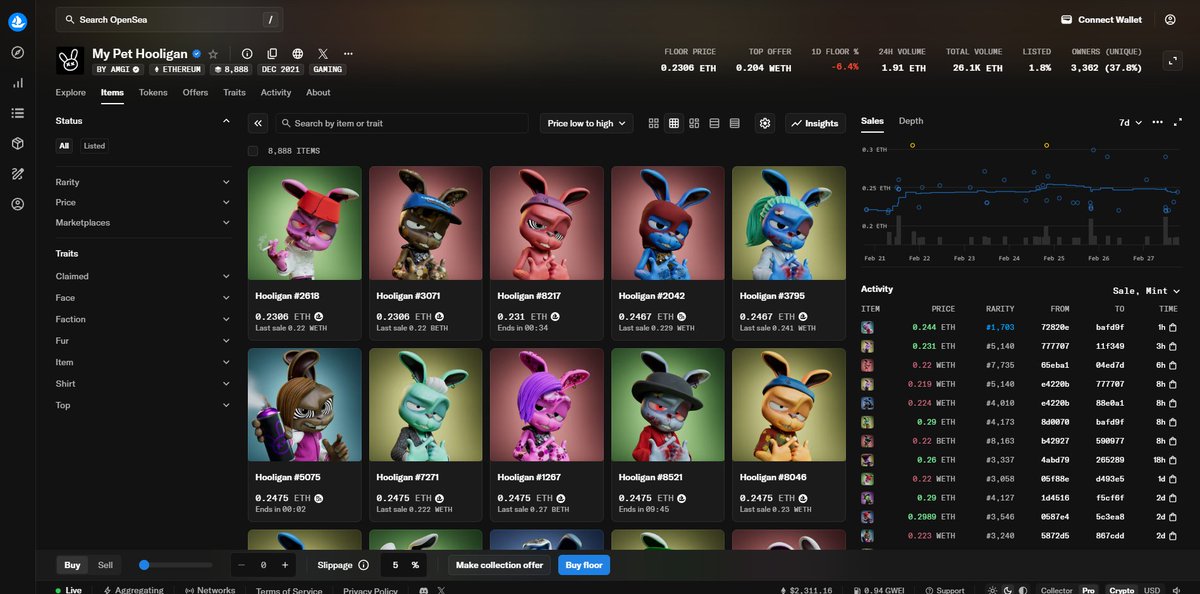Switch to the medium grid view icon
This screenshot has width=1200, height=594.
click(x=674, y=123)
